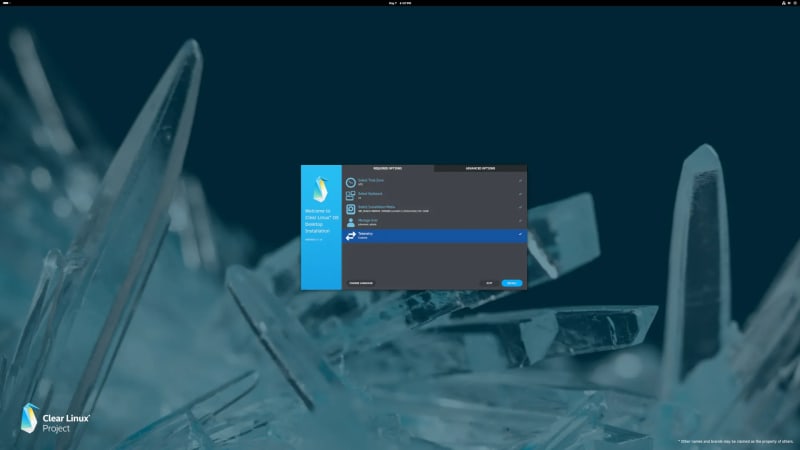Click the checkmark on Select Time Zone row
The image size is (800, 450).
pos(520,182)
